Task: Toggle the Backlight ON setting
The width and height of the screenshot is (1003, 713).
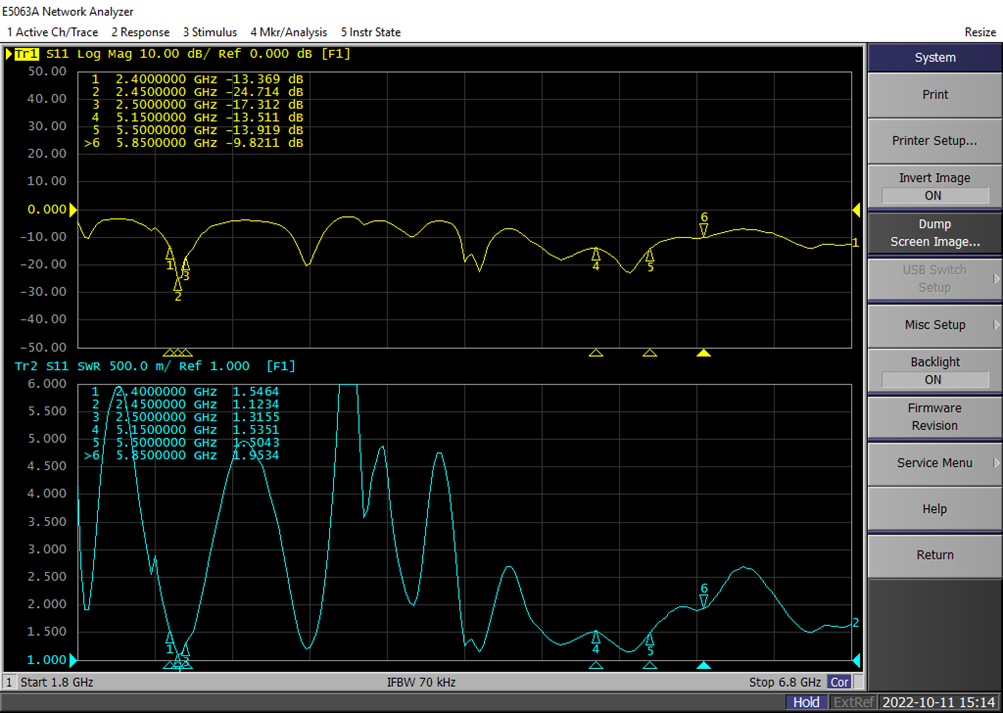Action: pos(935,371)
